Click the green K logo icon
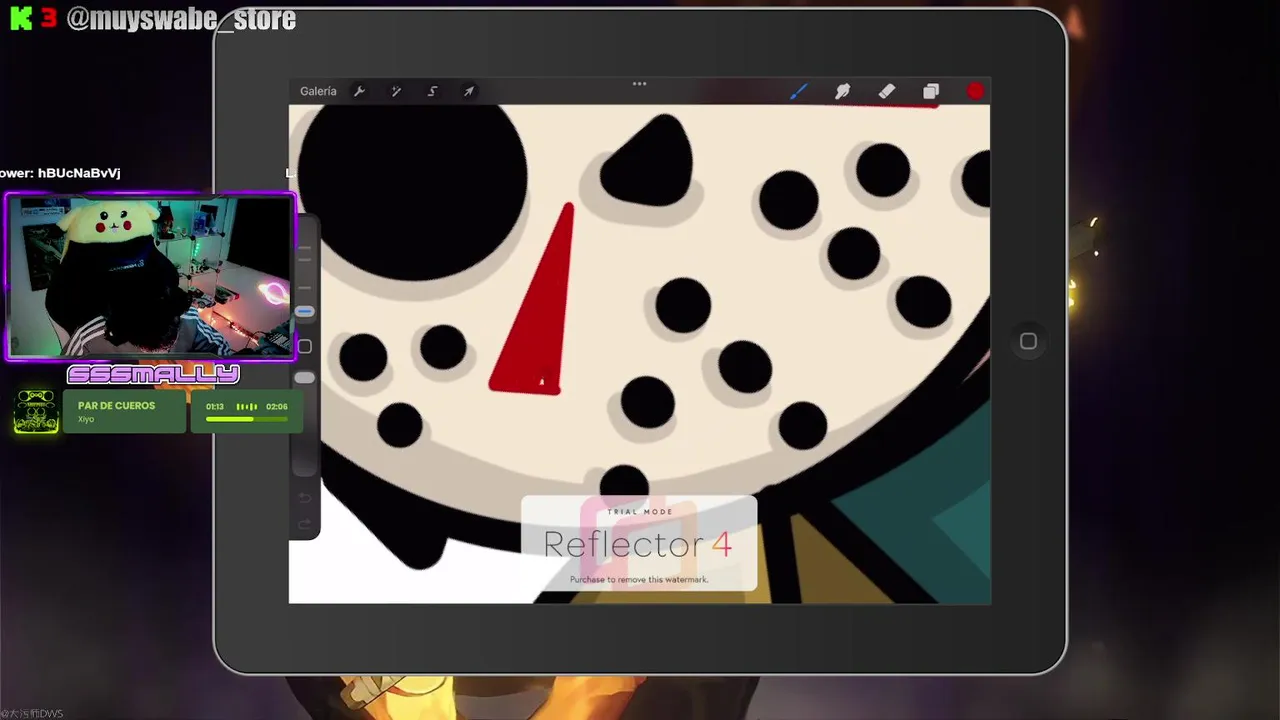This screenshot has width=1280, height=720. coord(21,19)
